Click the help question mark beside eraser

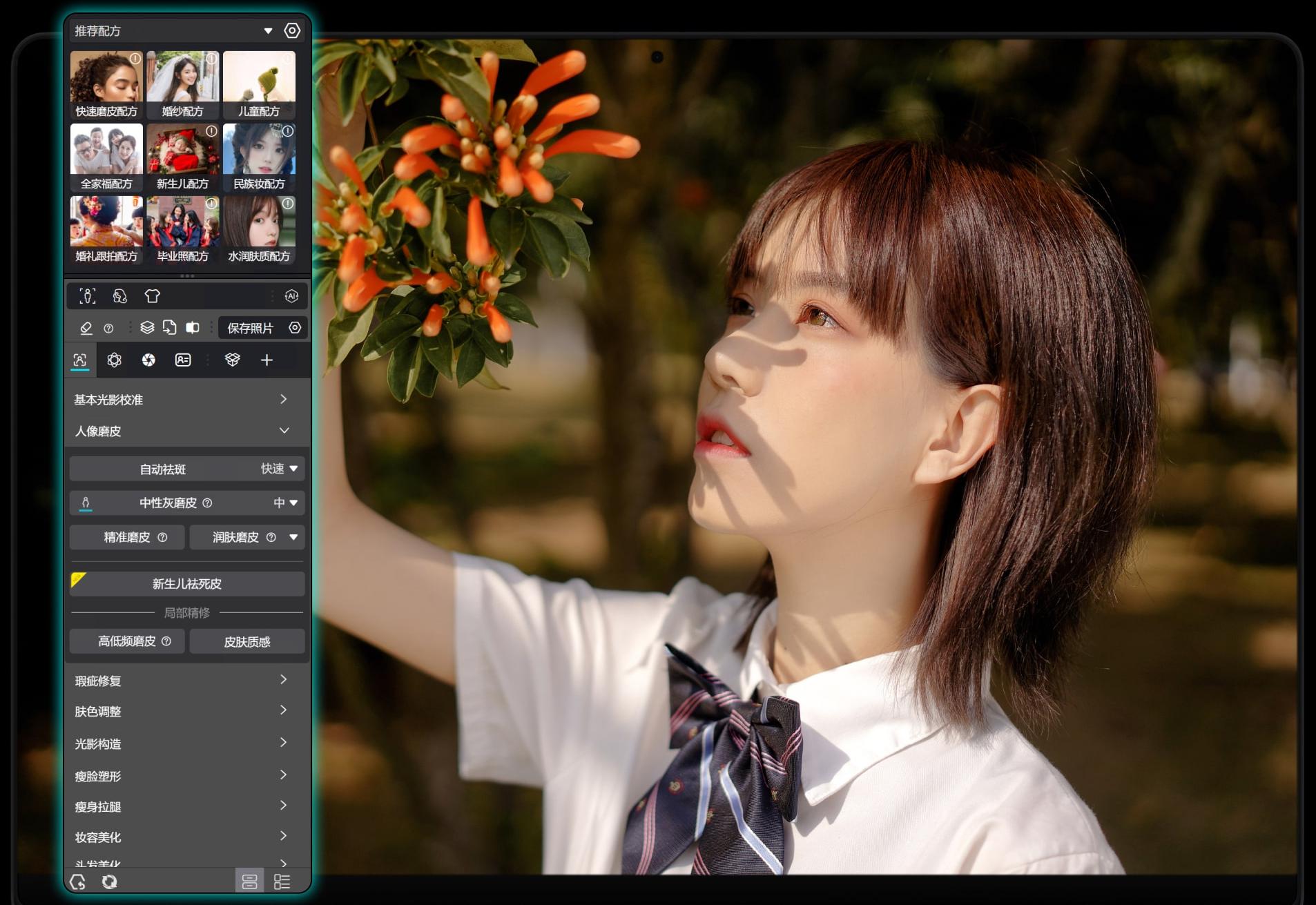point(108,329)
